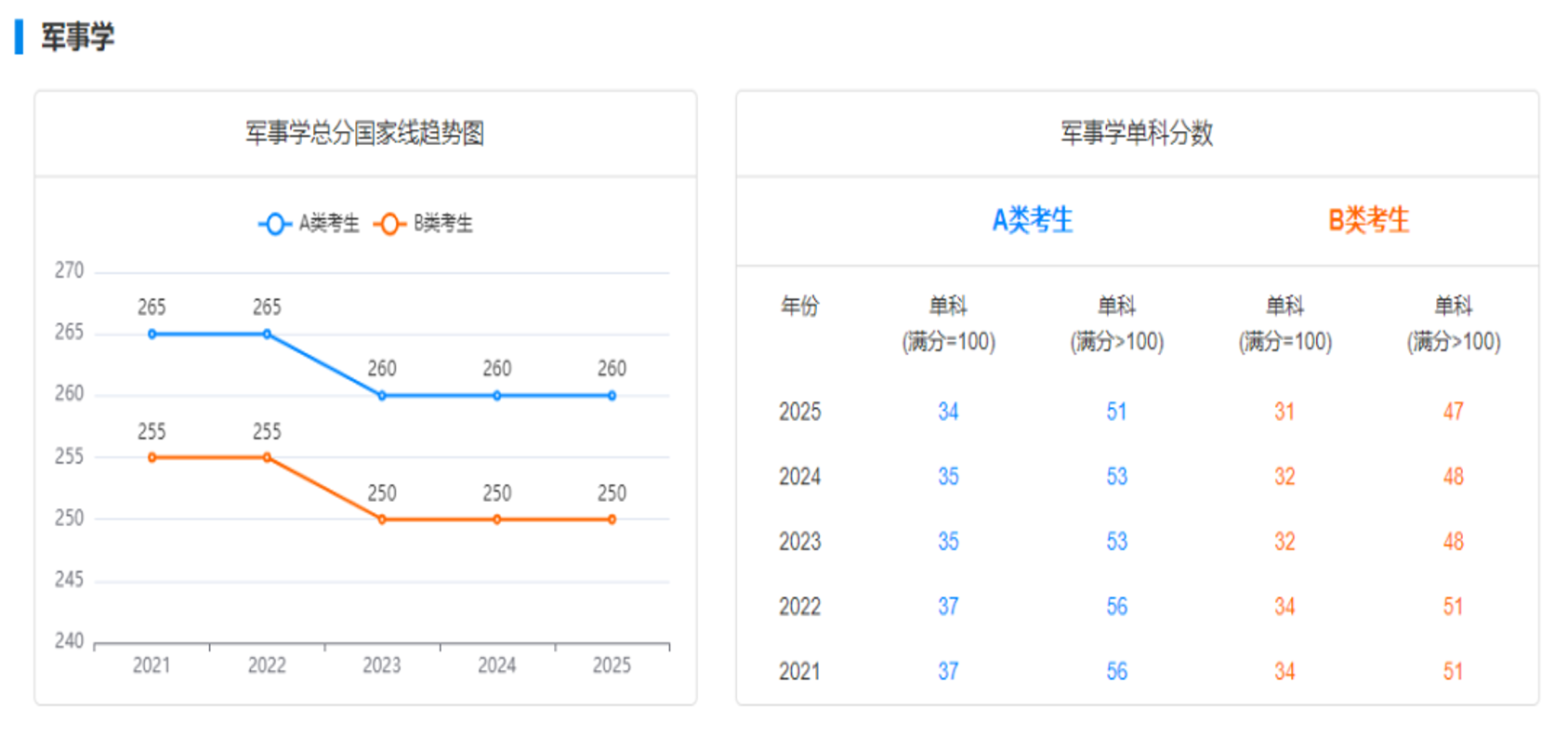Image resolution: width=1568 pixels, height=735 pixels.
Task: Click the blue 2021 data point marker
Action: coord(152,334)
